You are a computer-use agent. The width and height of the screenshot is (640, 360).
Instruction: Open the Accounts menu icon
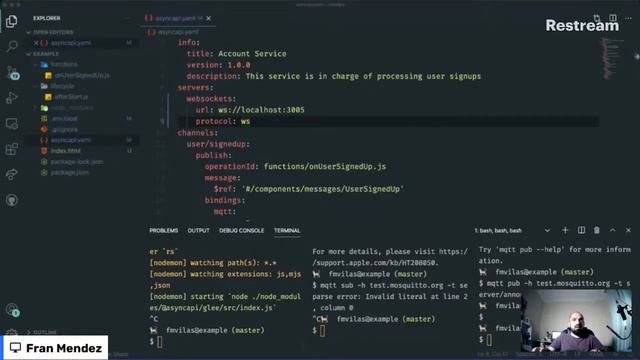[12, 310]
